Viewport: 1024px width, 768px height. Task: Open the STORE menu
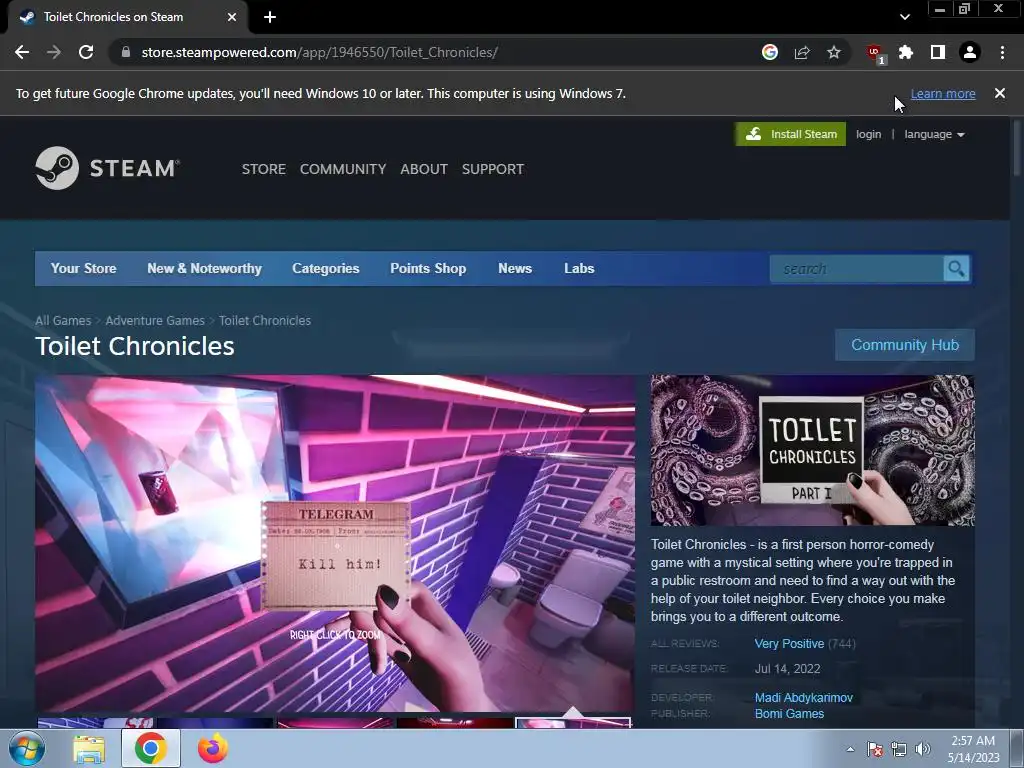264,169
